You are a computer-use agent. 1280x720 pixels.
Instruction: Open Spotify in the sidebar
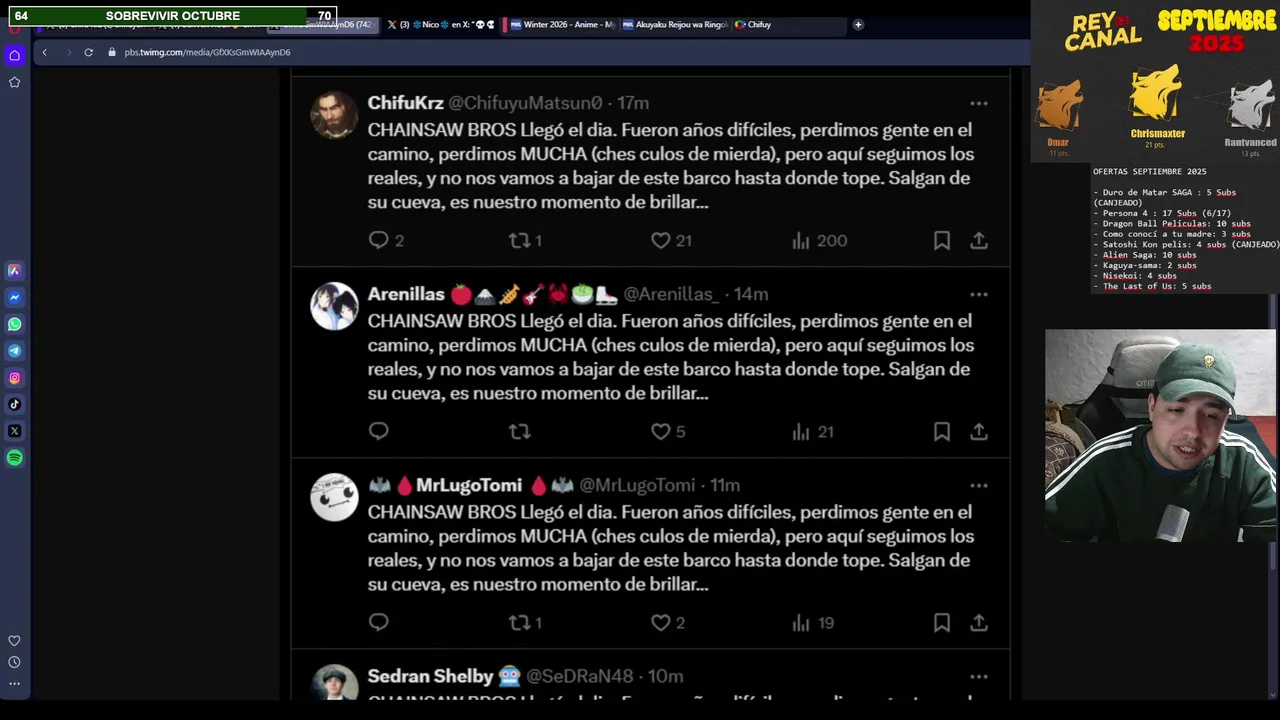point(15,458)
